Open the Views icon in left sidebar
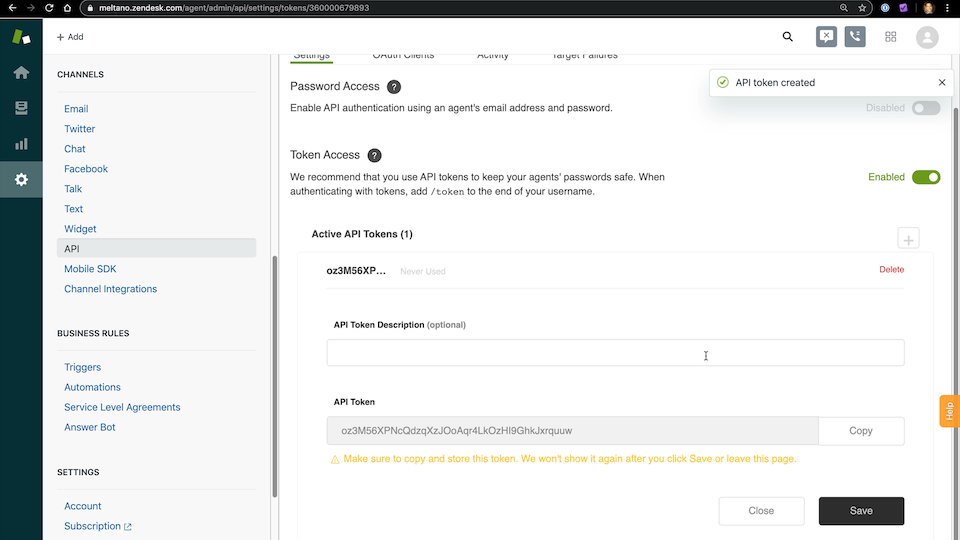 pos(21,108)
